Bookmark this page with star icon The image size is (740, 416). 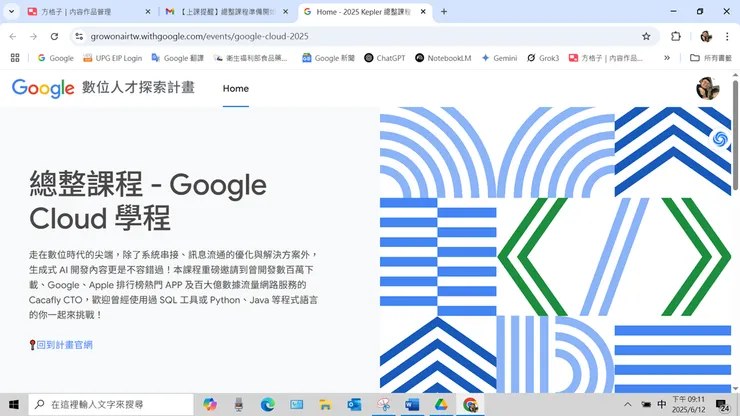pos(646,36)
